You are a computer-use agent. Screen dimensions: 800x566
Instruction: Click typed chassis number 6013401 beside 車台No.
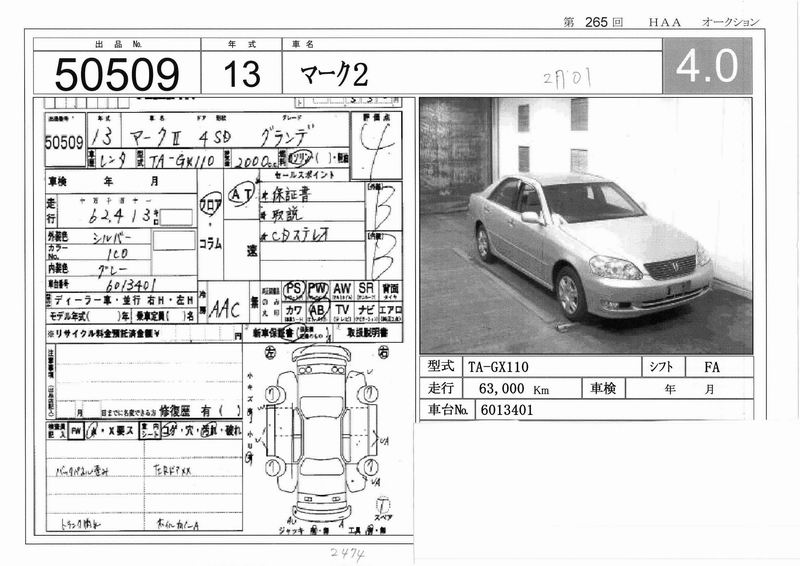click(507, 410)
